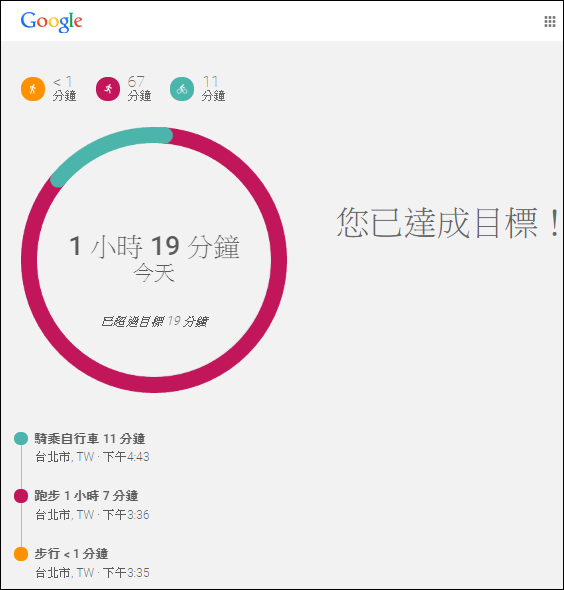Image resolution: width=564 pixels, height=590 pixels.
Task: Click the 67 分鐘 running summary label
Action: 139,89
